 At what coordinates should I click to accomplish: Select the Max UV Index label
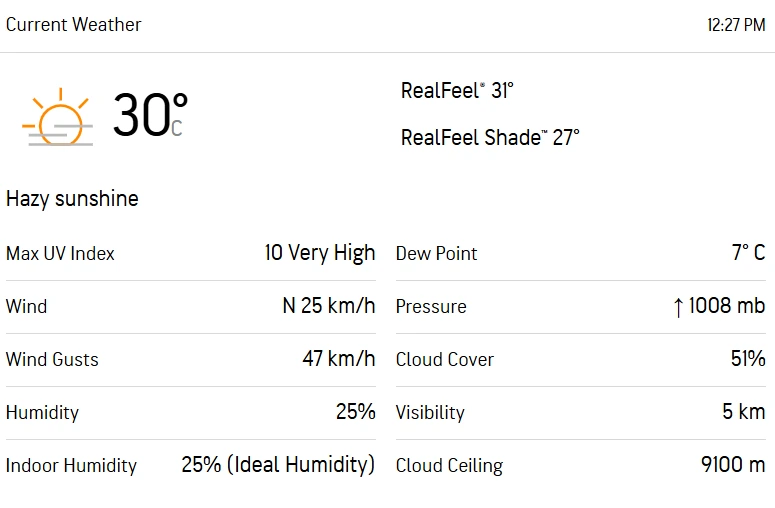[60, 254]
